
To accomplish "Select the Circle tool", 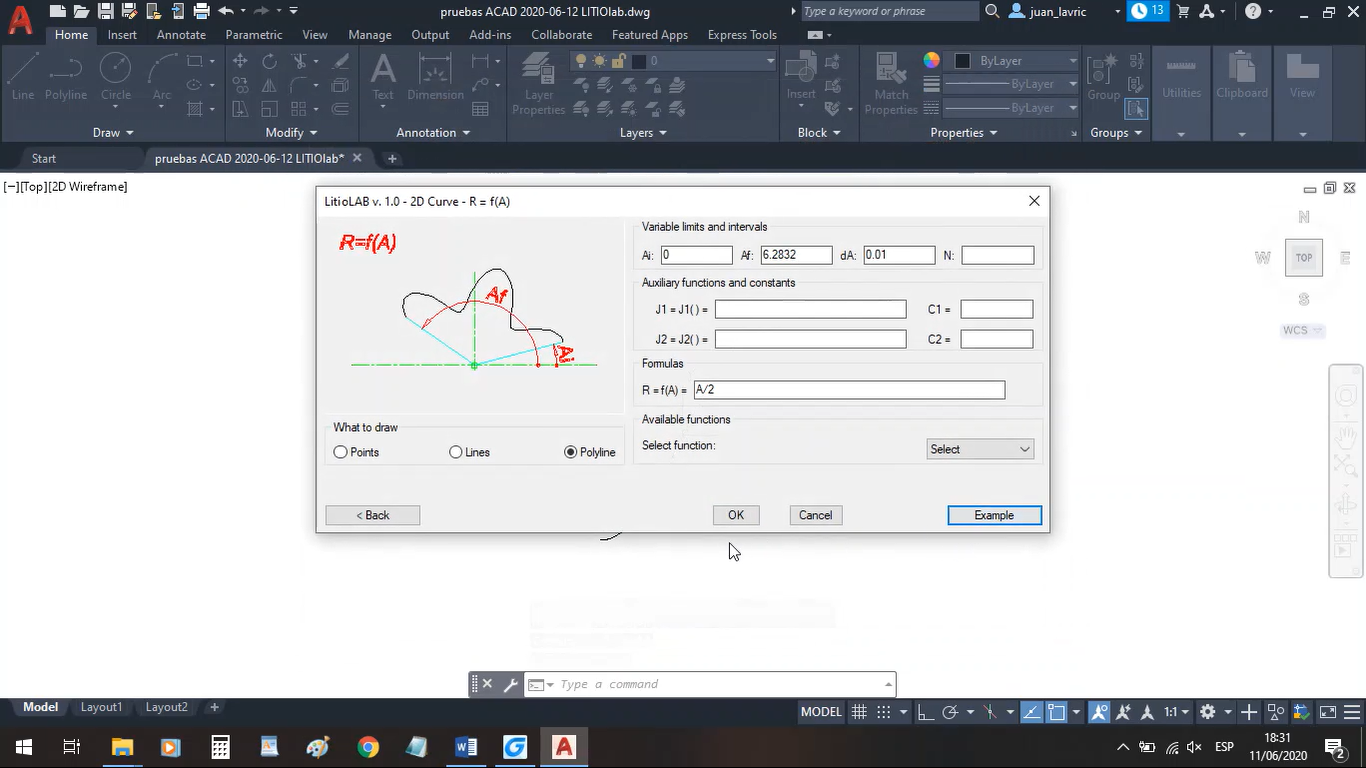I will 116,76.
